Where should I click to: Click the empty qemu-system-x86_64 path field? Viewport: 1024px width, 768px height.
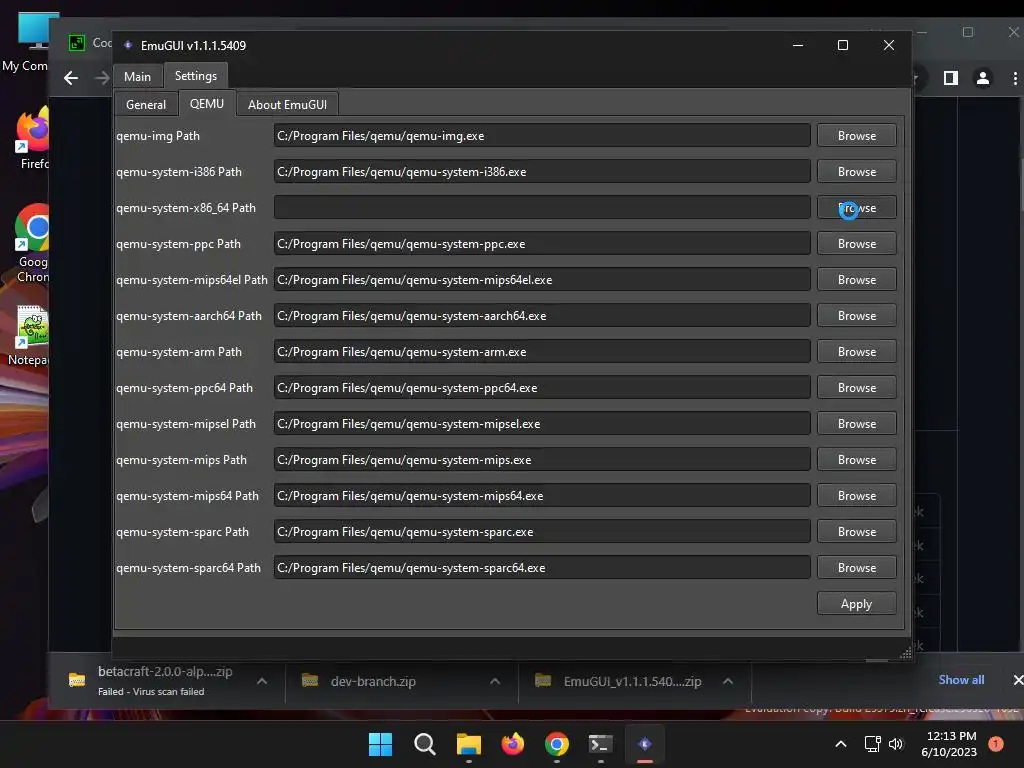click(x=542, y=208)
